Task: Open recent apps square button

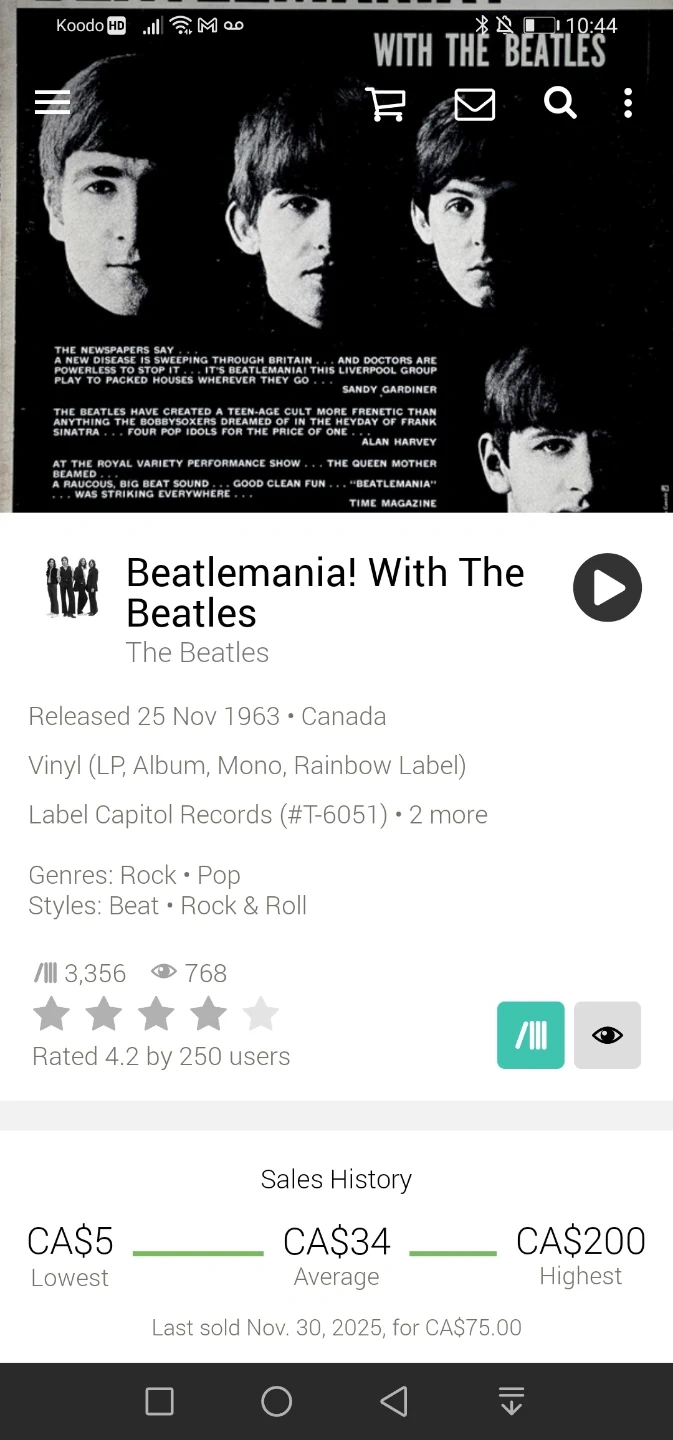Action: point(160,1401)
